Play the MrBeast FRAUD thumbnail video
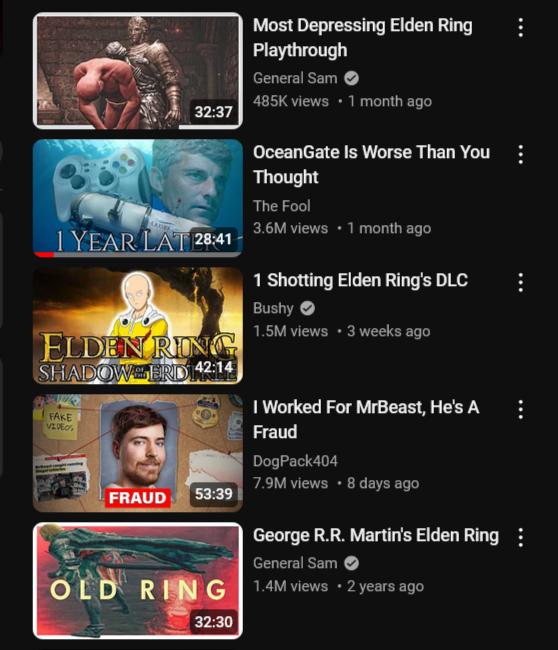This screenshot has width=558, height=650. [138, 453]
